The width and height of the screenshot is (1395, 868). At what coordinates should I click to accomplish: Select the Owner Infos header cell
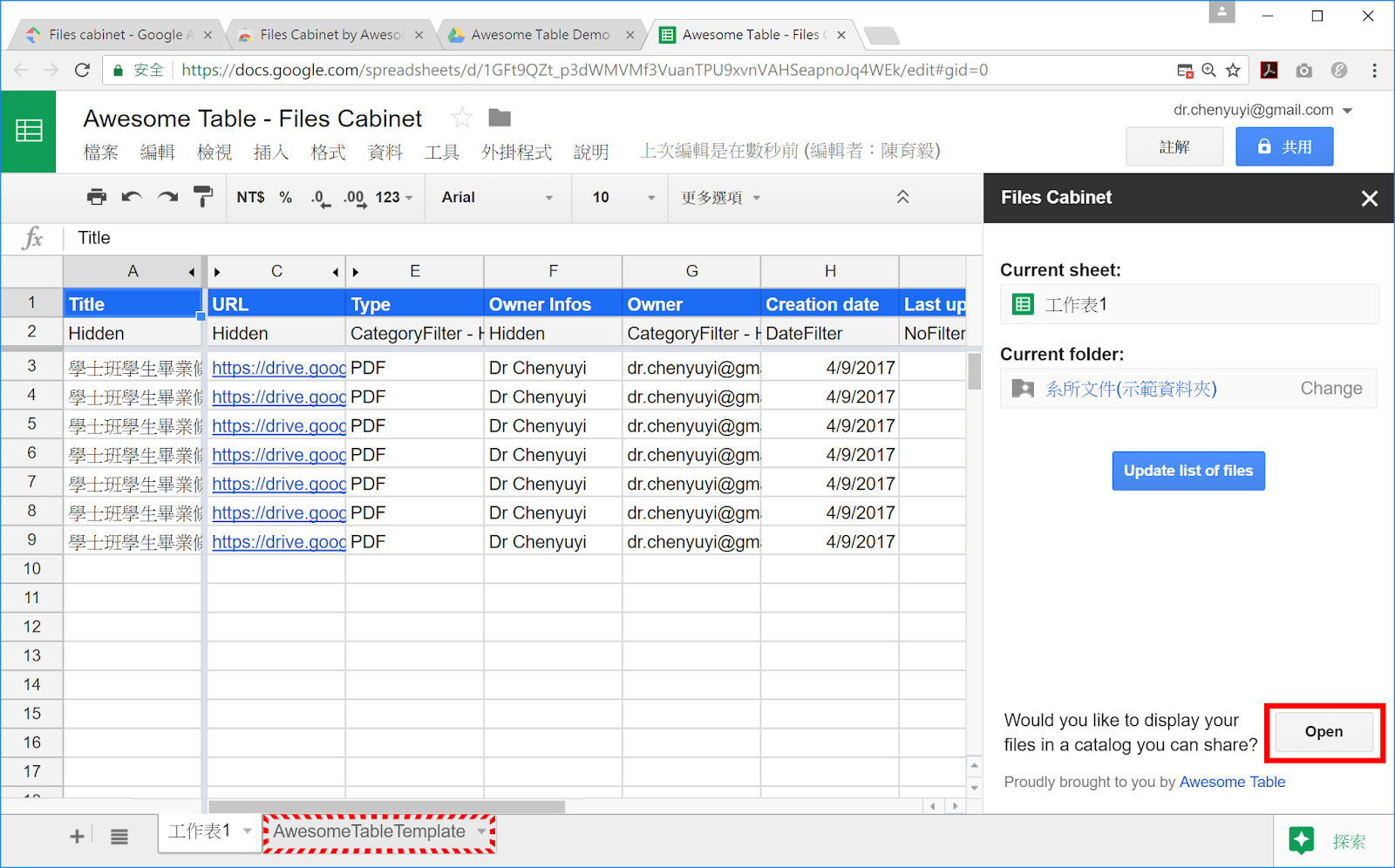pyautogui.click(x=553, y=304)
